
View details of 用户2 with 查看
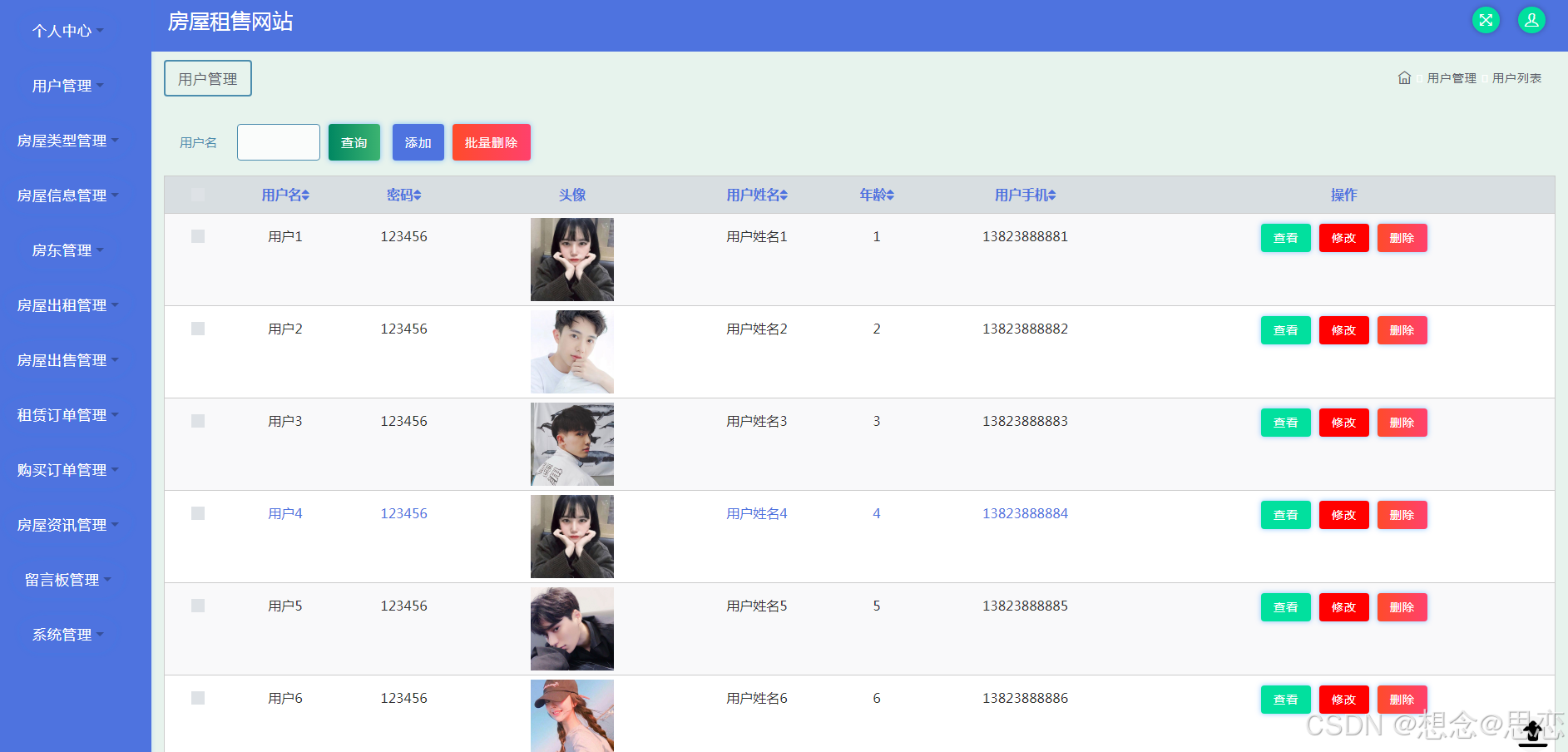coord(1286,330)
